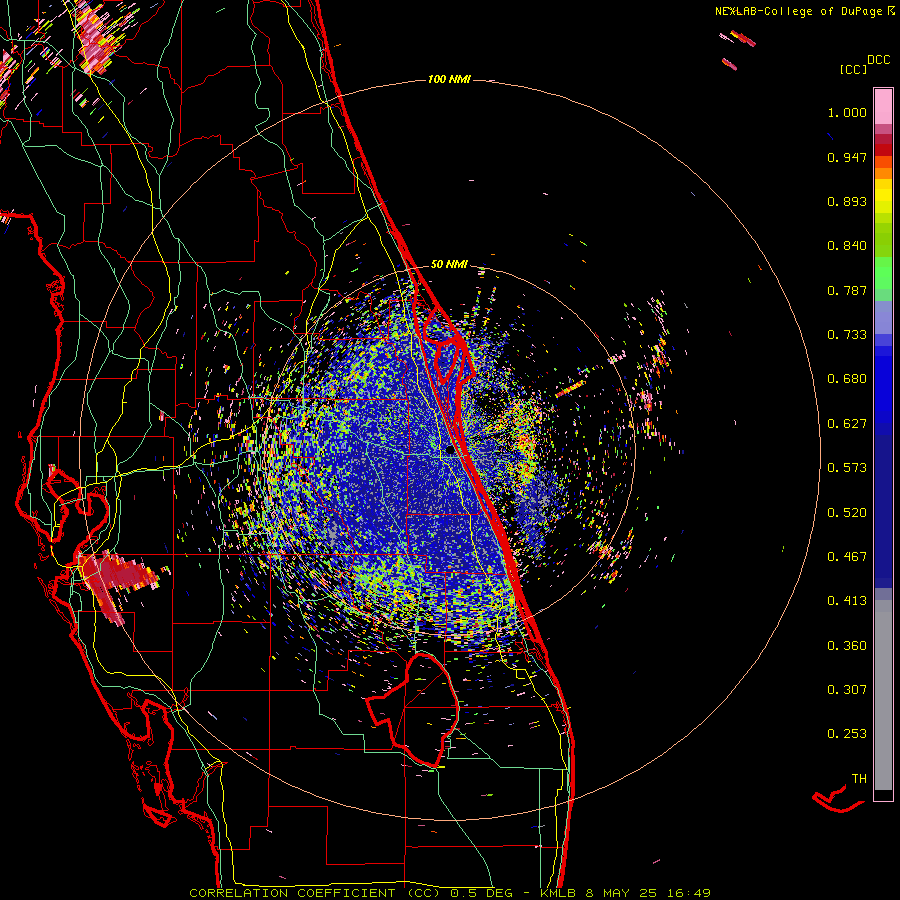900x900 pixels.
Task: Click the pink top segment of the colorbar
Action: coord(883,106)
